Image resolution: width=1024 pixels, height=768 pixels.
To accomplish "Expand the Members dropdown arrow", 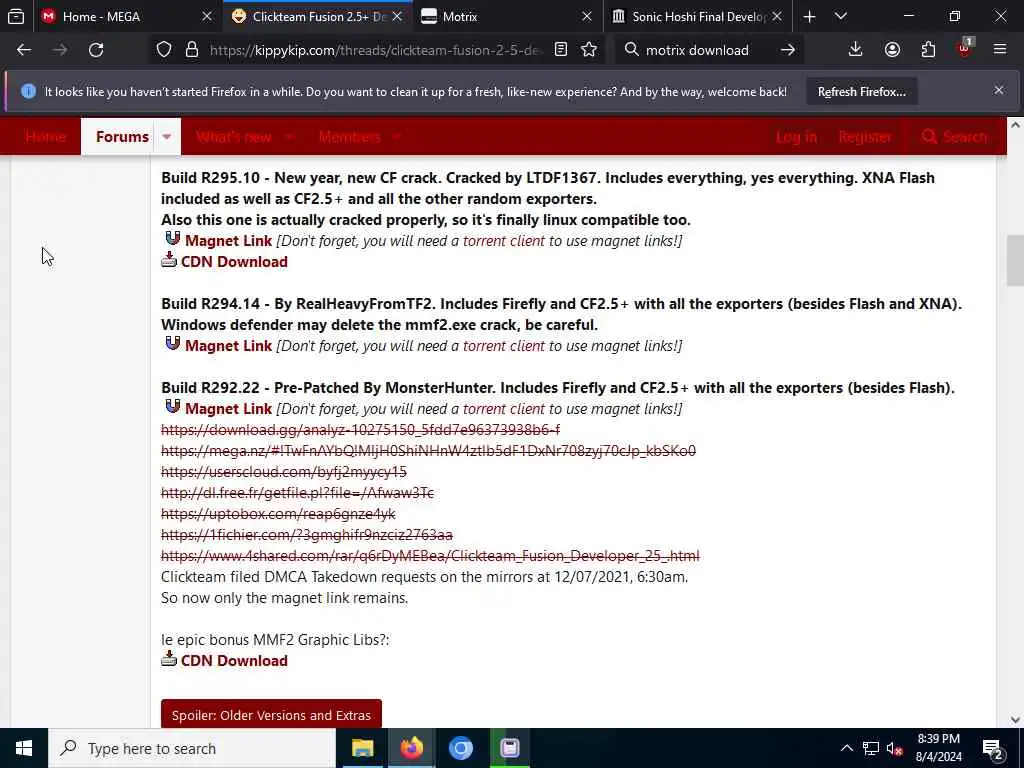I will point(396,136).
